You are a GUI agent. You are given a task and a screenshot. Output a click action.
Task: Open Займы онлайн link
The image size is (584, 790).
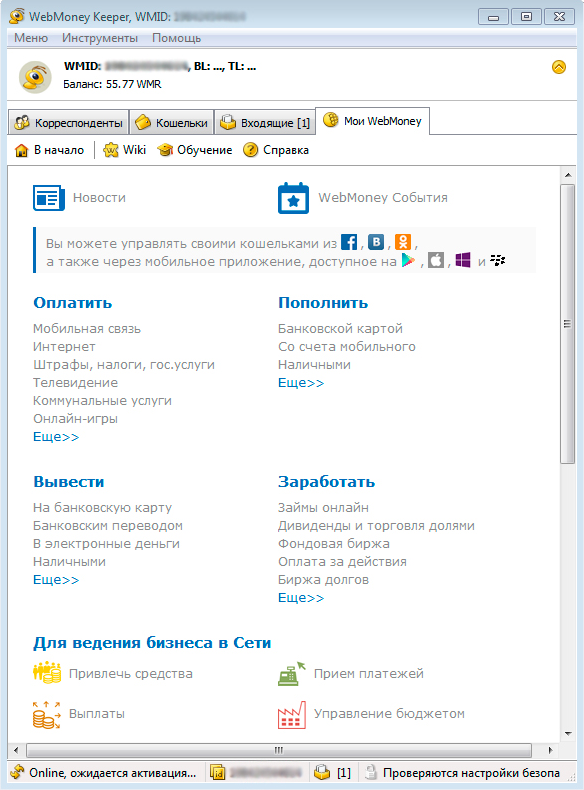[323, 507]
